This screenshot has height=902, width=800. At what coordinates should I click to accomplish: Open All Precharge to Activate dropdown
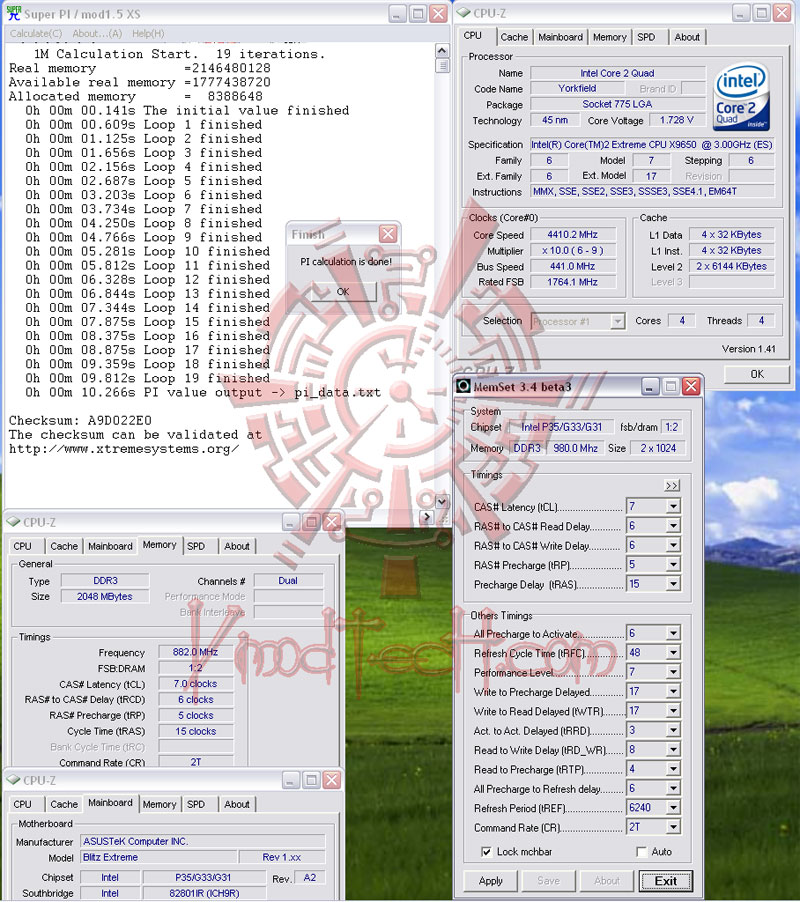[x=673, y=633]
